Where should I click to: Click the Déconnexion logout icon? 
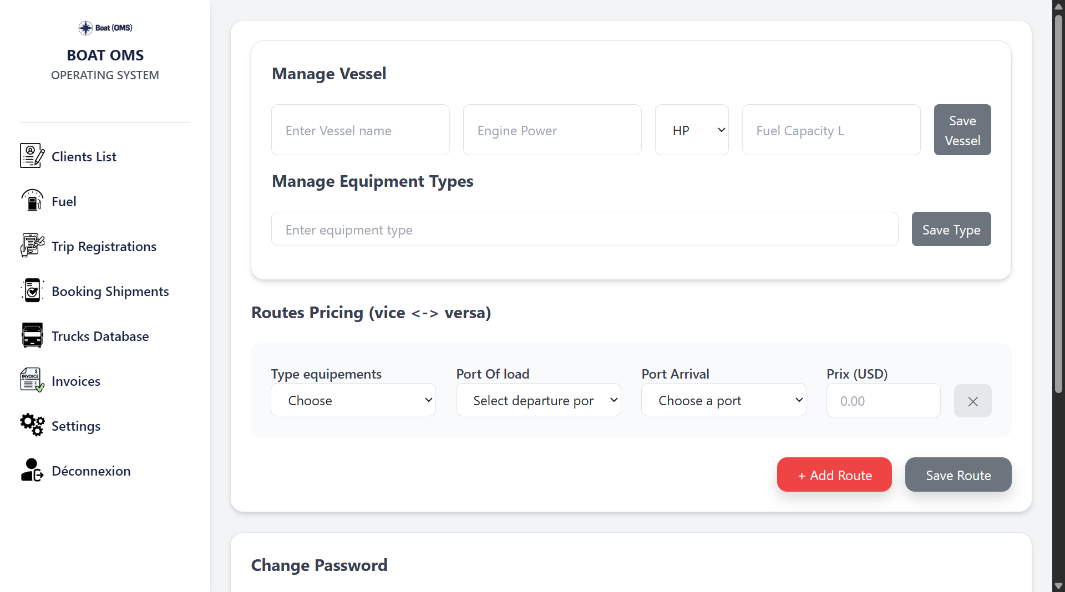(32, 471)
